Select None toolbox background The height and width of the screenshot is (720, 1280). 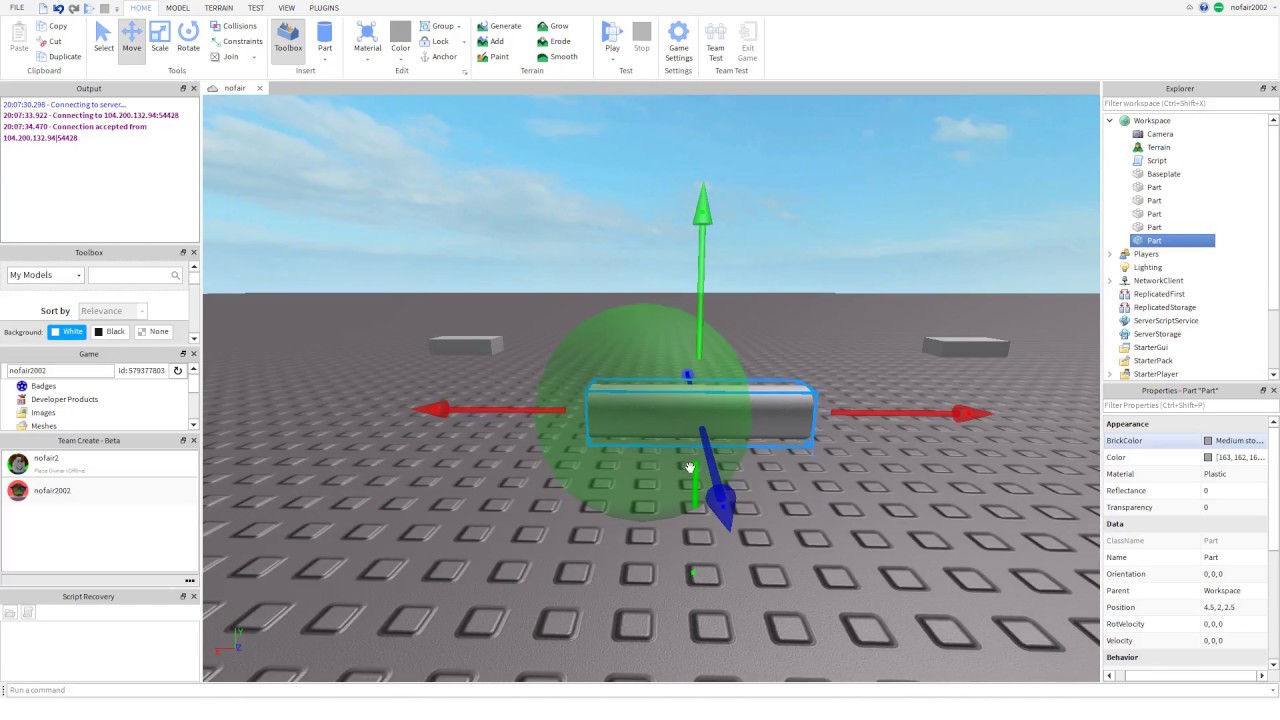[x=153, y=332]
